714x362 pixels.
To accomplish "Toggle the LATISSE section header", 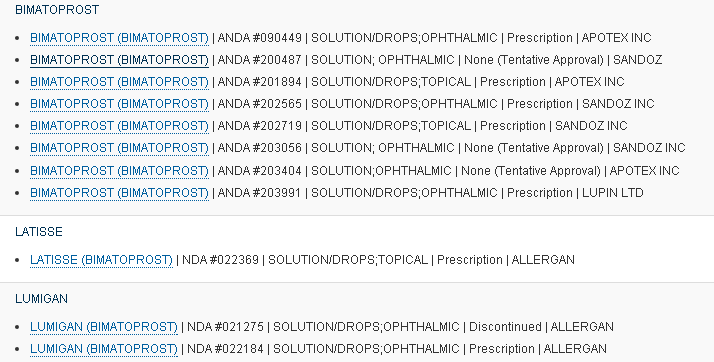I will pos(39,232).
